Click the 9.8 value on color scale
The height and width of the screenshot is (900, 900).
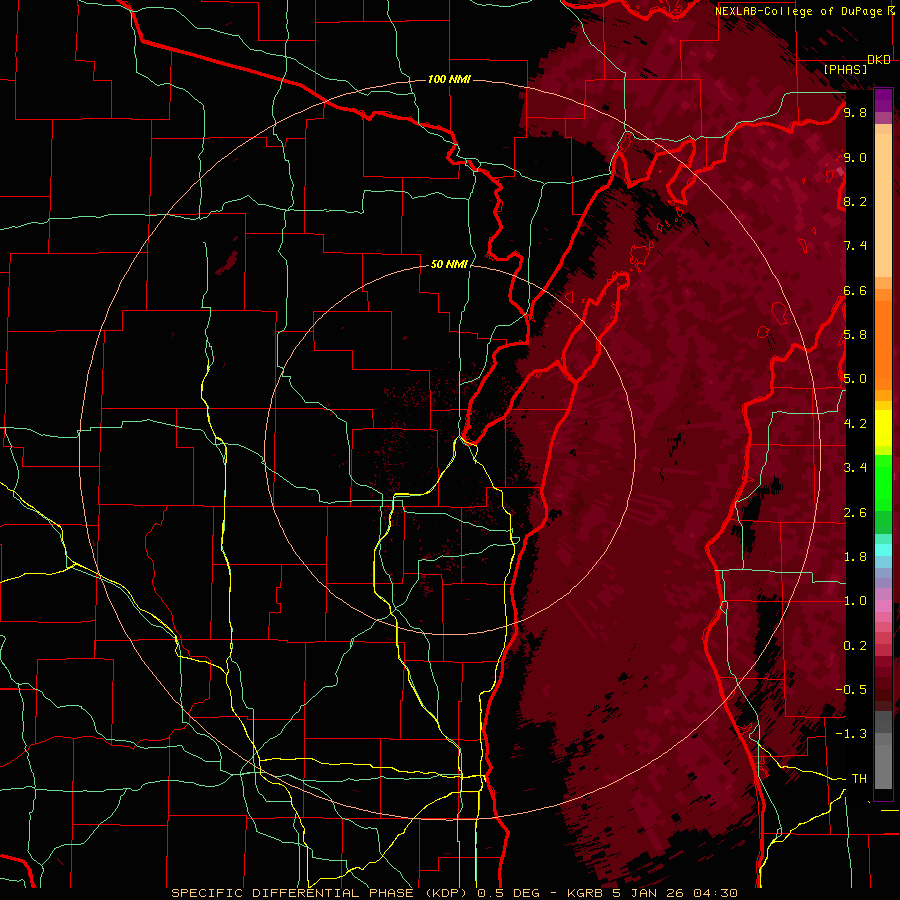(855, 112)
